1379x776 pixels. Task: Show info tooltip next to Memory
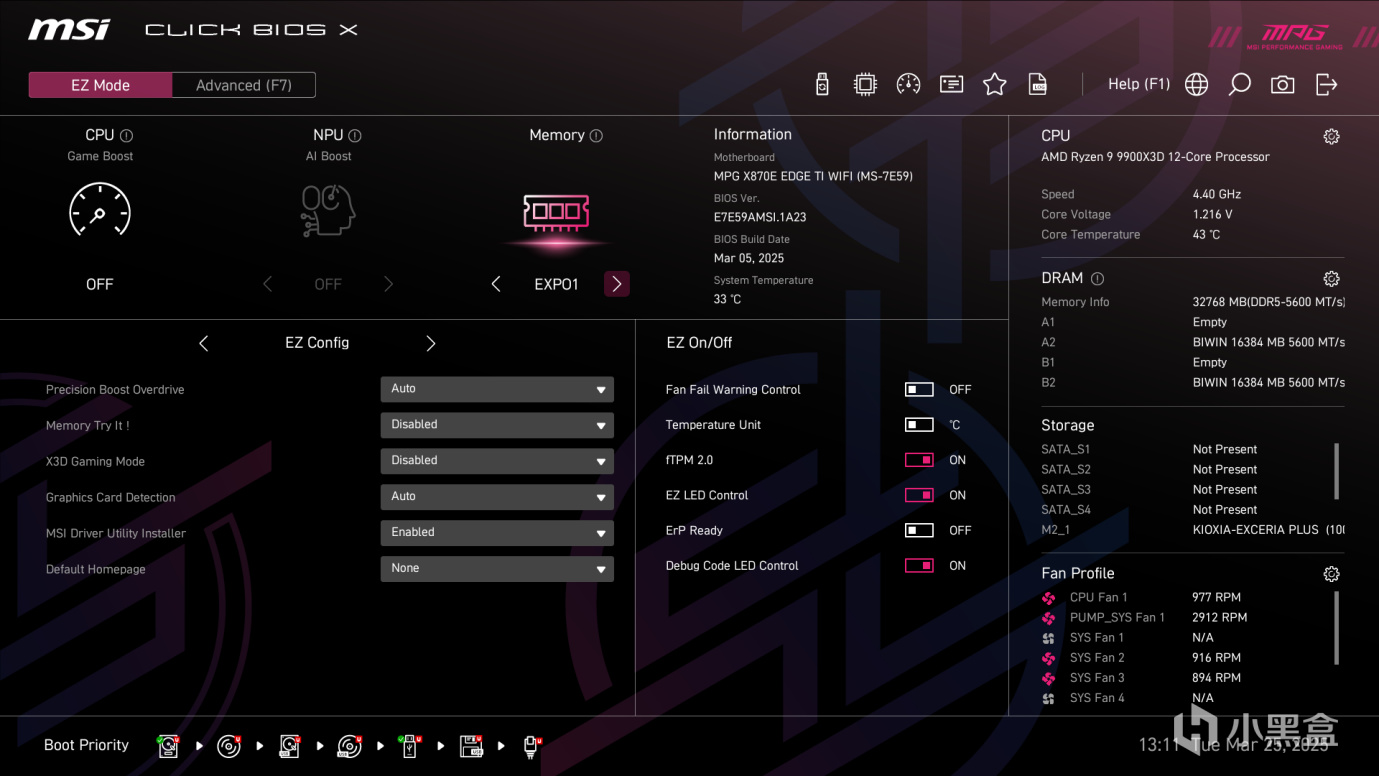pyautogui.click(x=596, y=136)
